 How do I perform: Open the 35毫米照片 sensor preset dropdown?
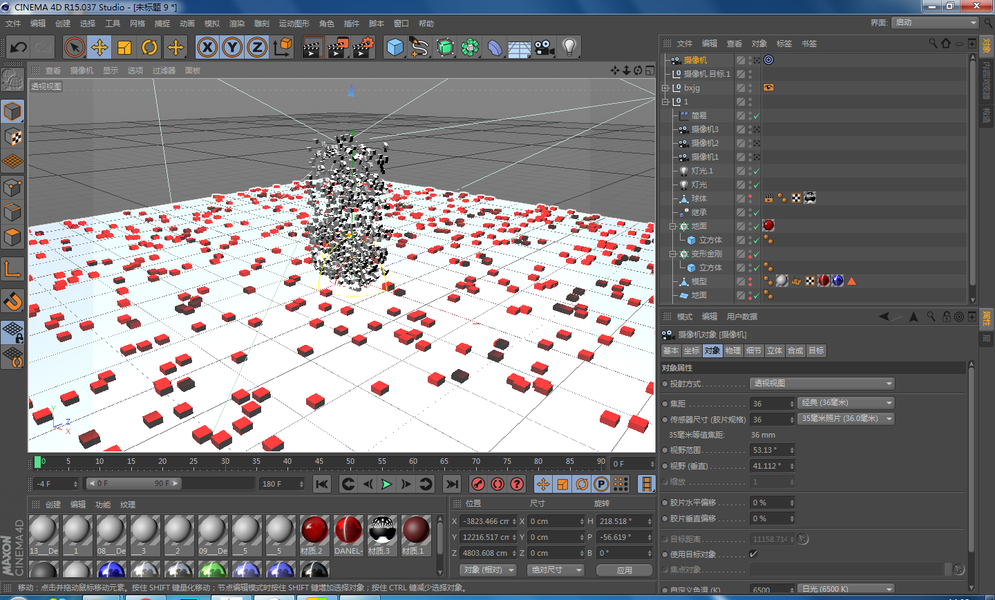846,419
